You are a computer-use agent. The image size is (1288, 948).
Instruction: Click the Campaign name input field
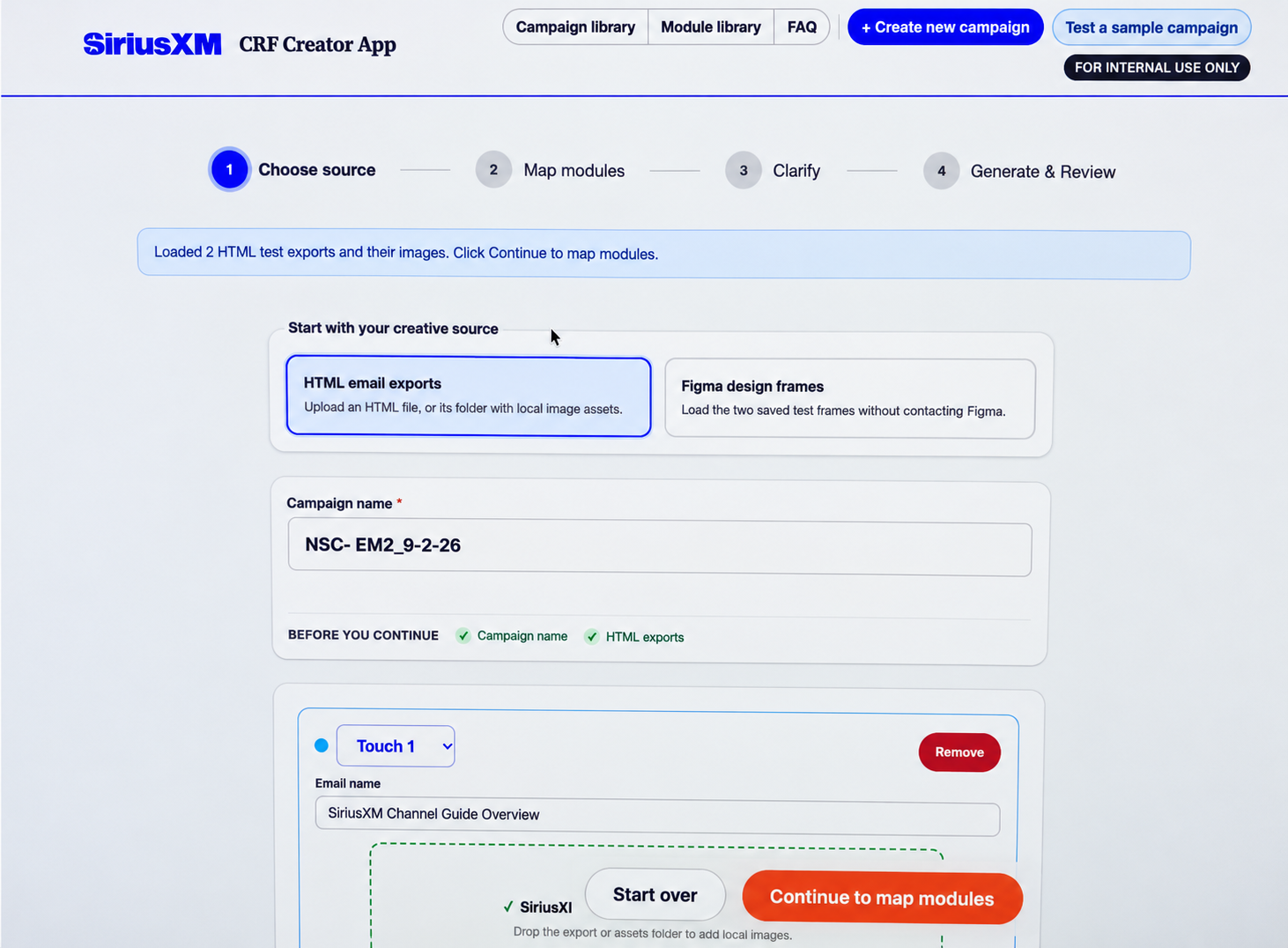coord(660,547)
